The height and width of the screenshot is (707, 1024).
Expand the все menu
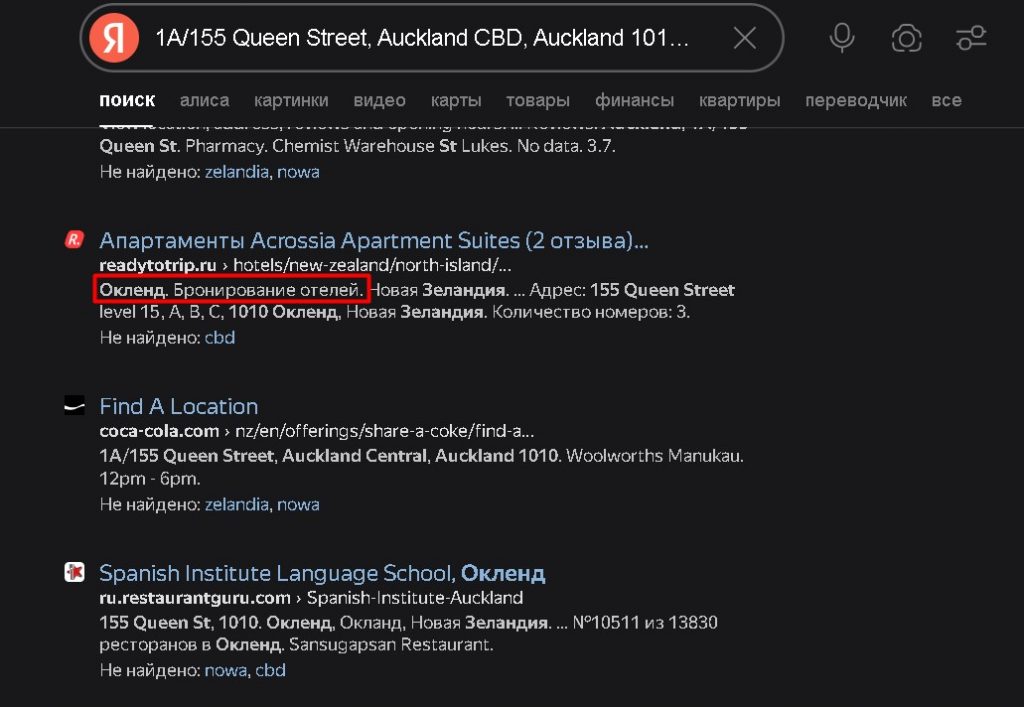(946, 100)
